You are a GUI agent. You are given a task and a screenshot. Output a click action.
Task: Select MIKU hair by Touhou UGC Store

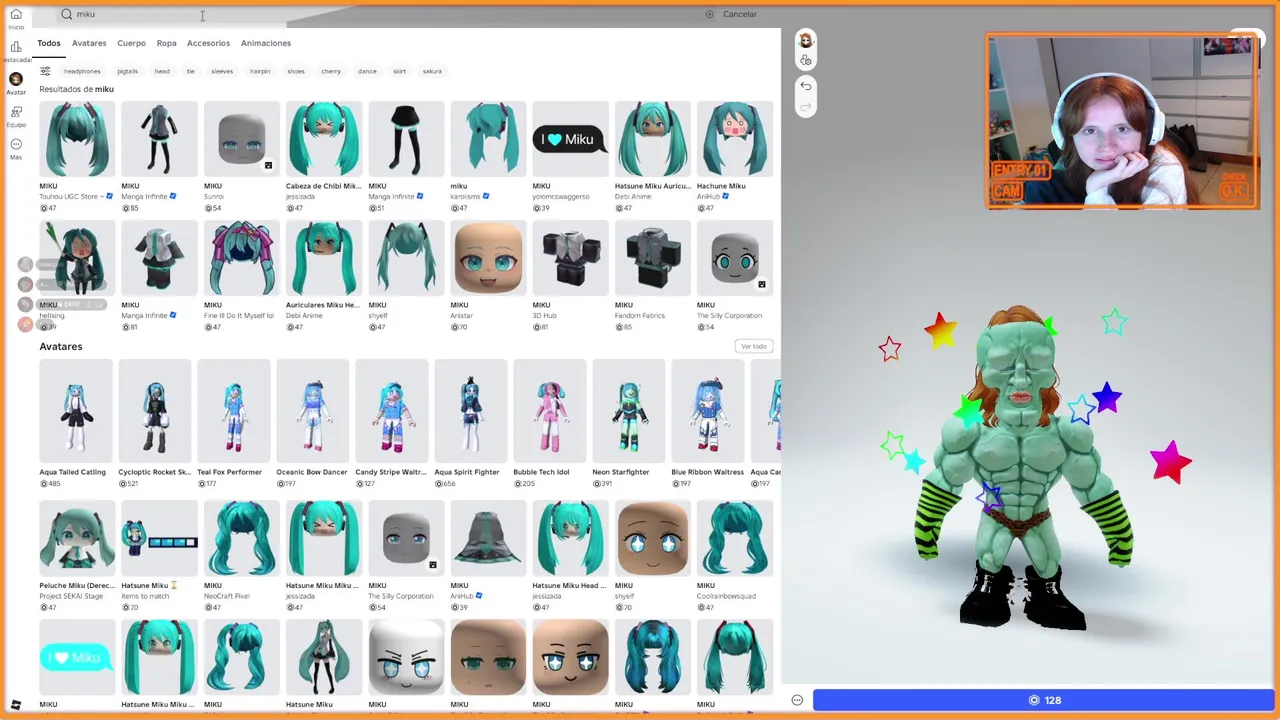(77, 139)
